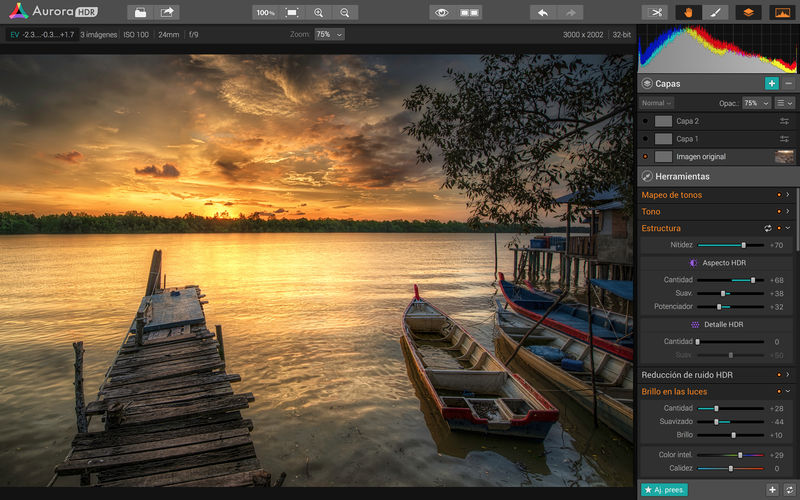The width and height of the screenshot is (800, 500).
Task: Open the Mapeo de tonos section
Action: point(671,195)
